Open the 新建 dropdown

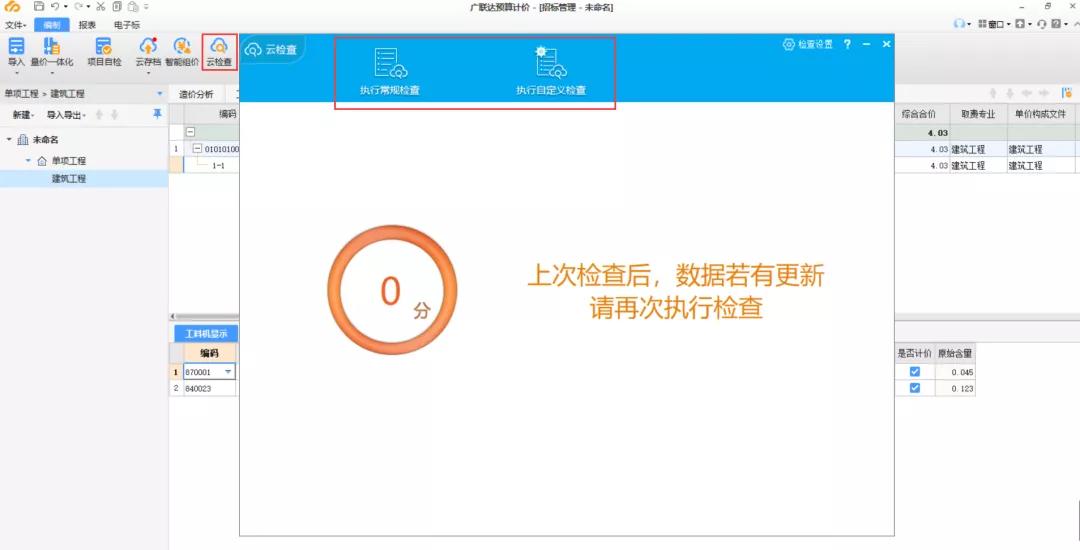click(x=23, y=115)
